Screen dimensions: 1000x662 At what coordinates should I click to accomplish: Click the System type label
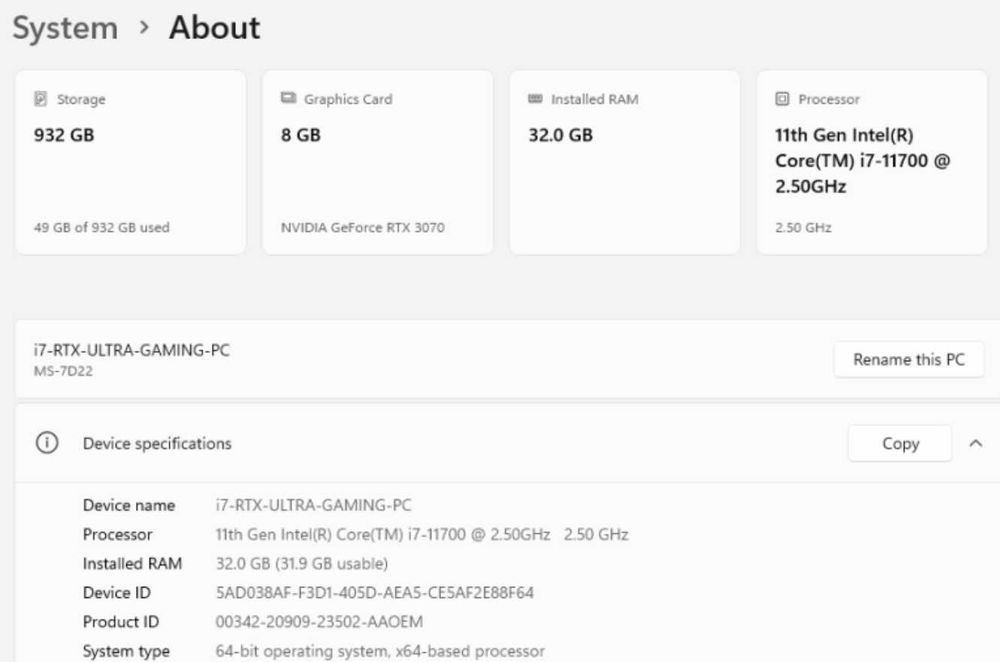tap(126, 651)
